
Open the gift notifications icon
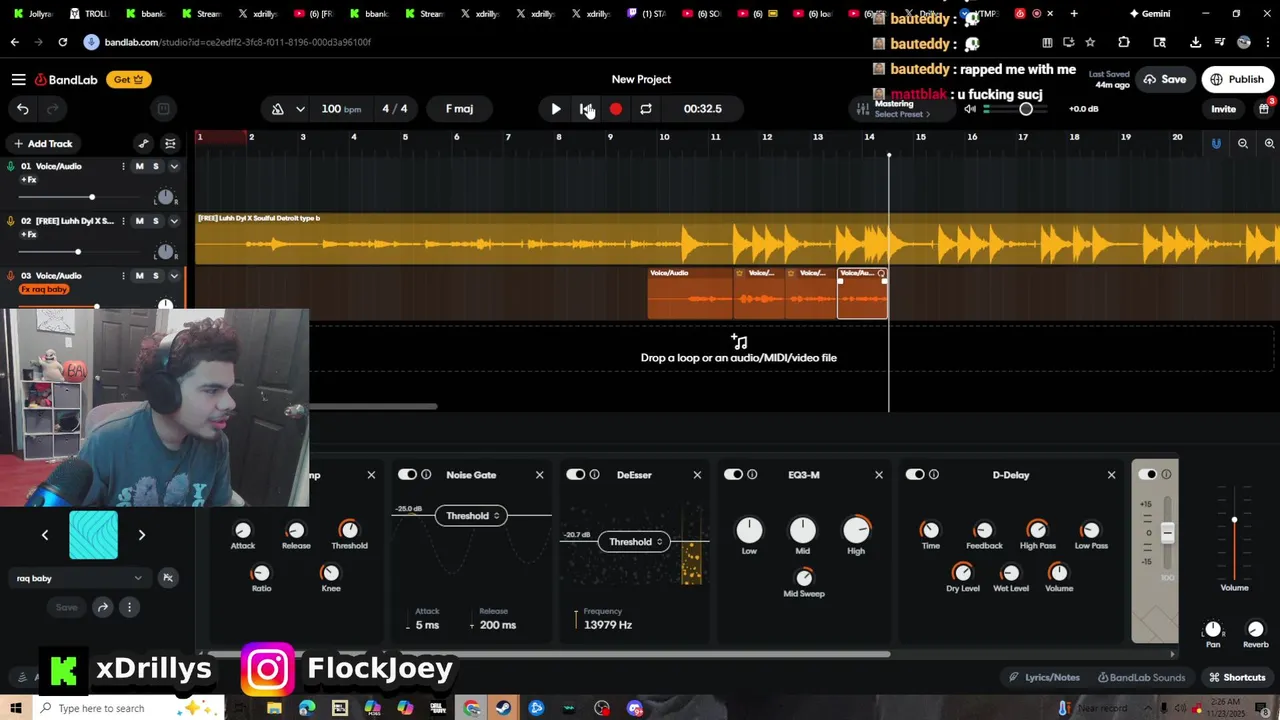pyautogui.click(x=1265, y=108)
